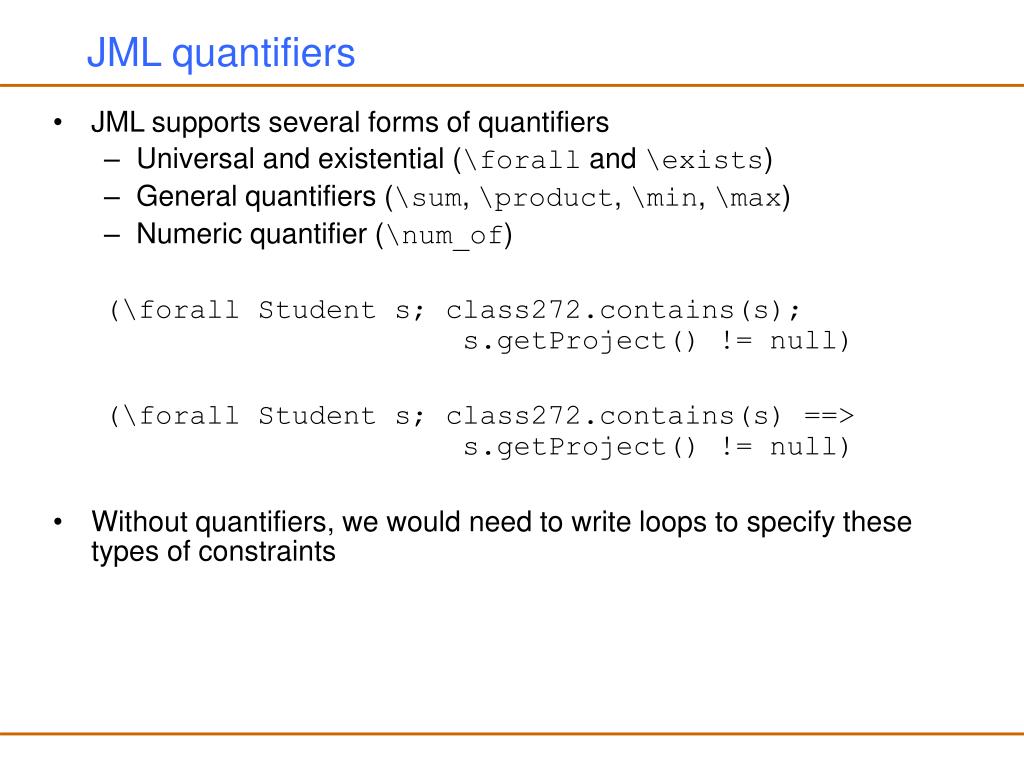Click the orange line beneath the title
This screenshot has height=768, width=1024.
[512, 86]
